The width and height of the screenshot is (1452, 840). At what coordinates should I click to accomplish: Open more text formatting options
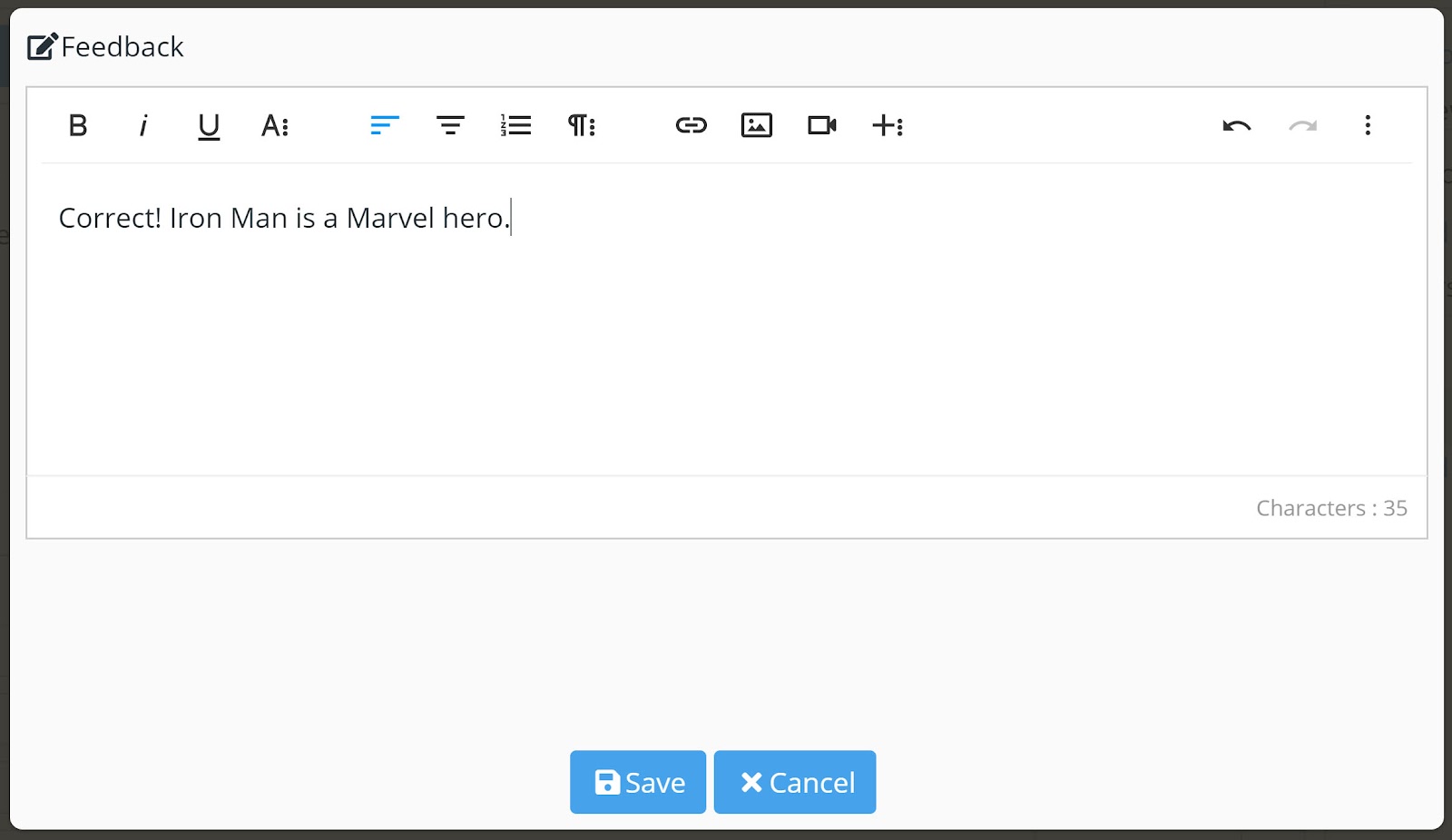point(275,125)
